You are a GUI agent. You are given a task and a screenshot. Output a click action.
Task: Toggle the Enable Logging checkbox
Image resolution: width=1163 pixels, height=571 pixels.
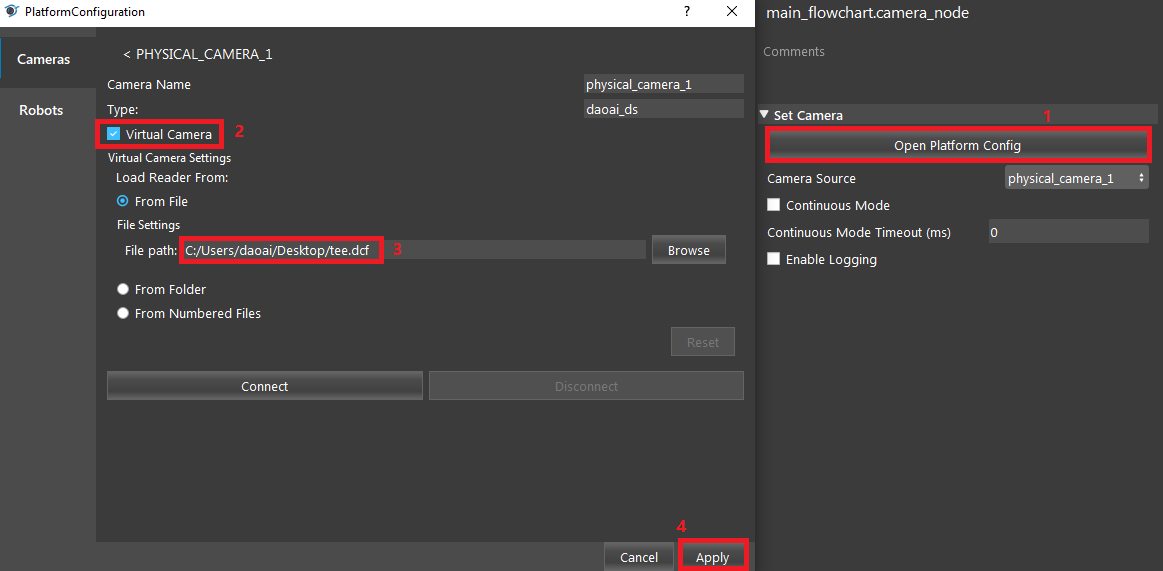click(x=774, y=259)
